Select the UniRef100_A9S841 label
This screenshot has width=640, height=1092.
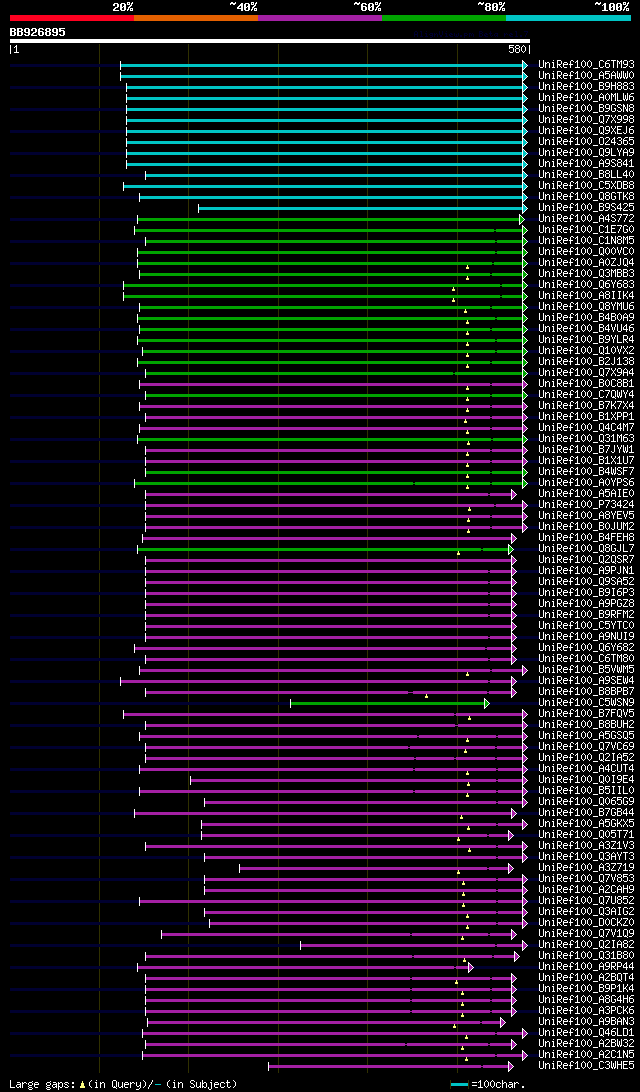[586, 164]
